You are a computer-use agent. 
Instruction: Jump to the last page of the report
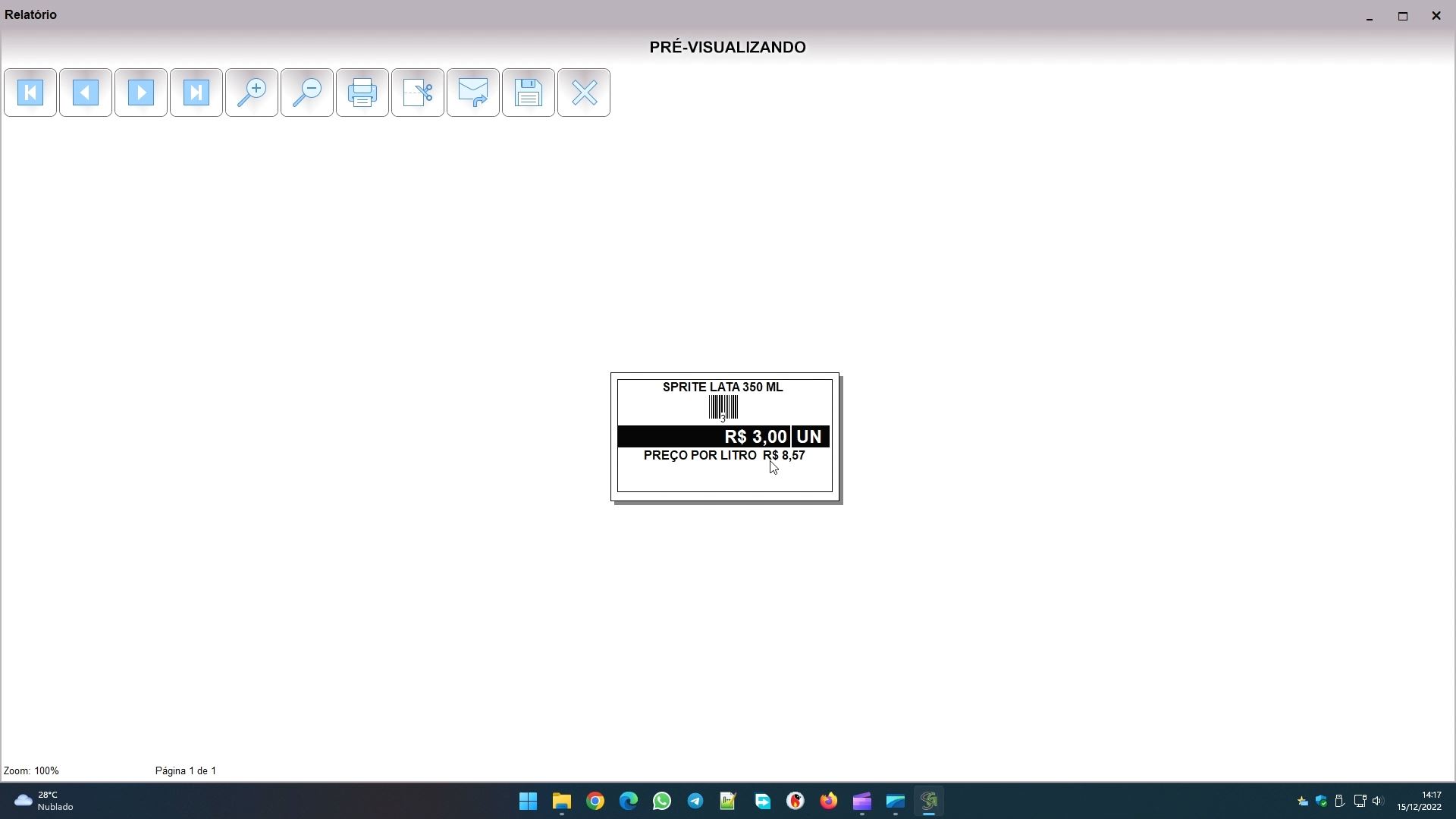coord(196,93)
